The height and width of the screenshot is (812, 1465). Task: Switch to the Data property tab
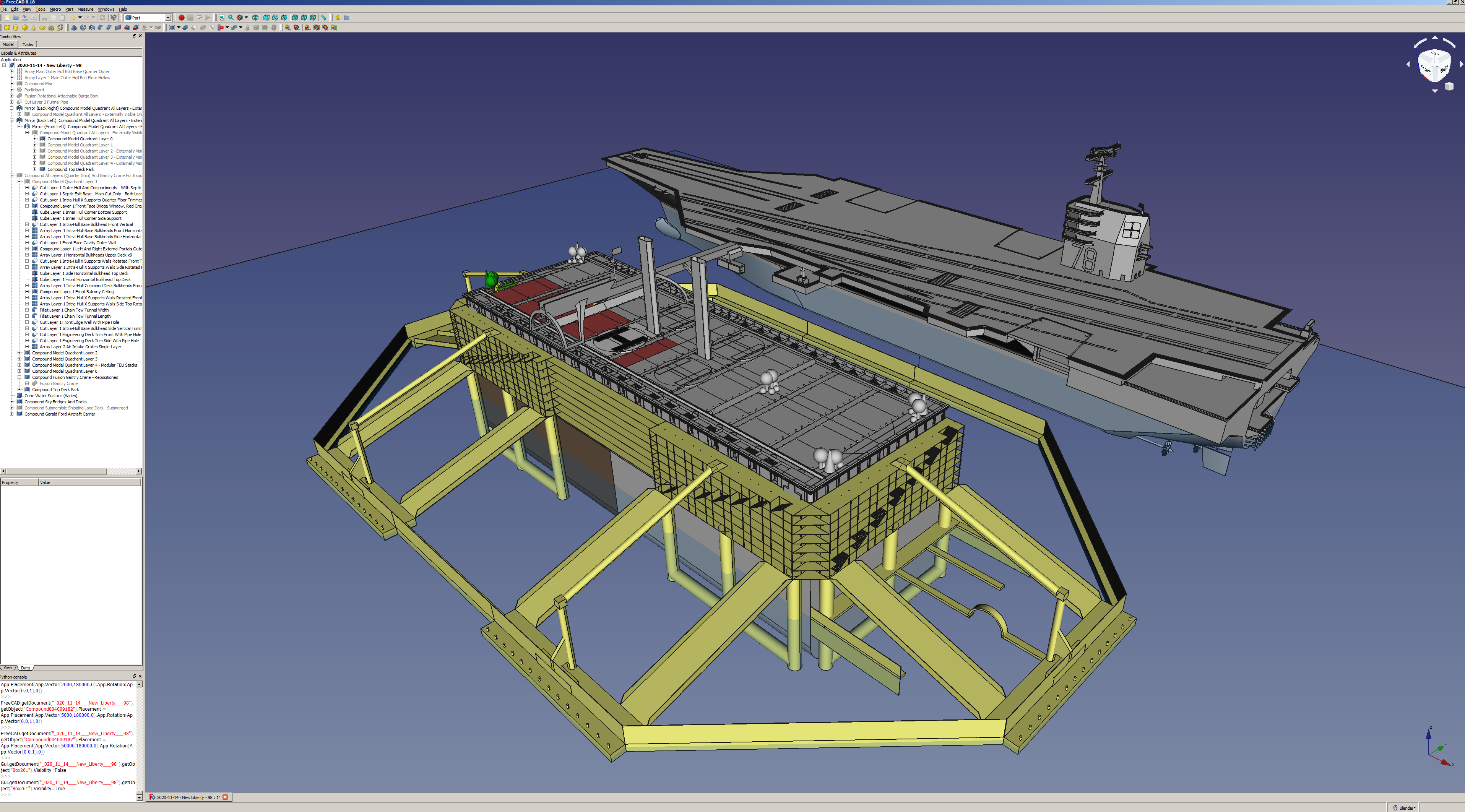(x=26, y=667)
